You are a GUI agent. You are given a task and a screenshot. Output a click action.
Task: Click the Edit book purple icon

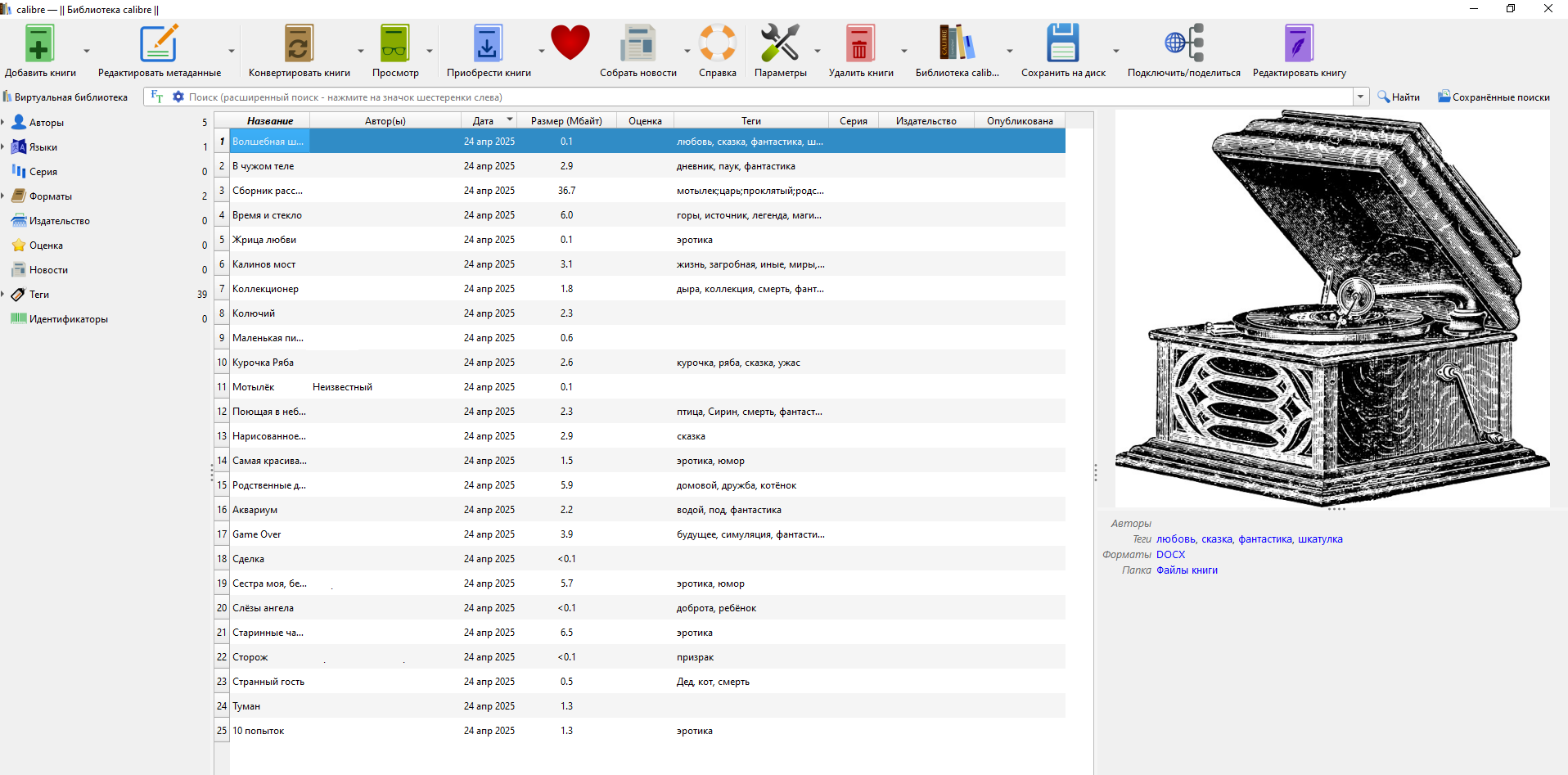click(x=1299, y=43)
